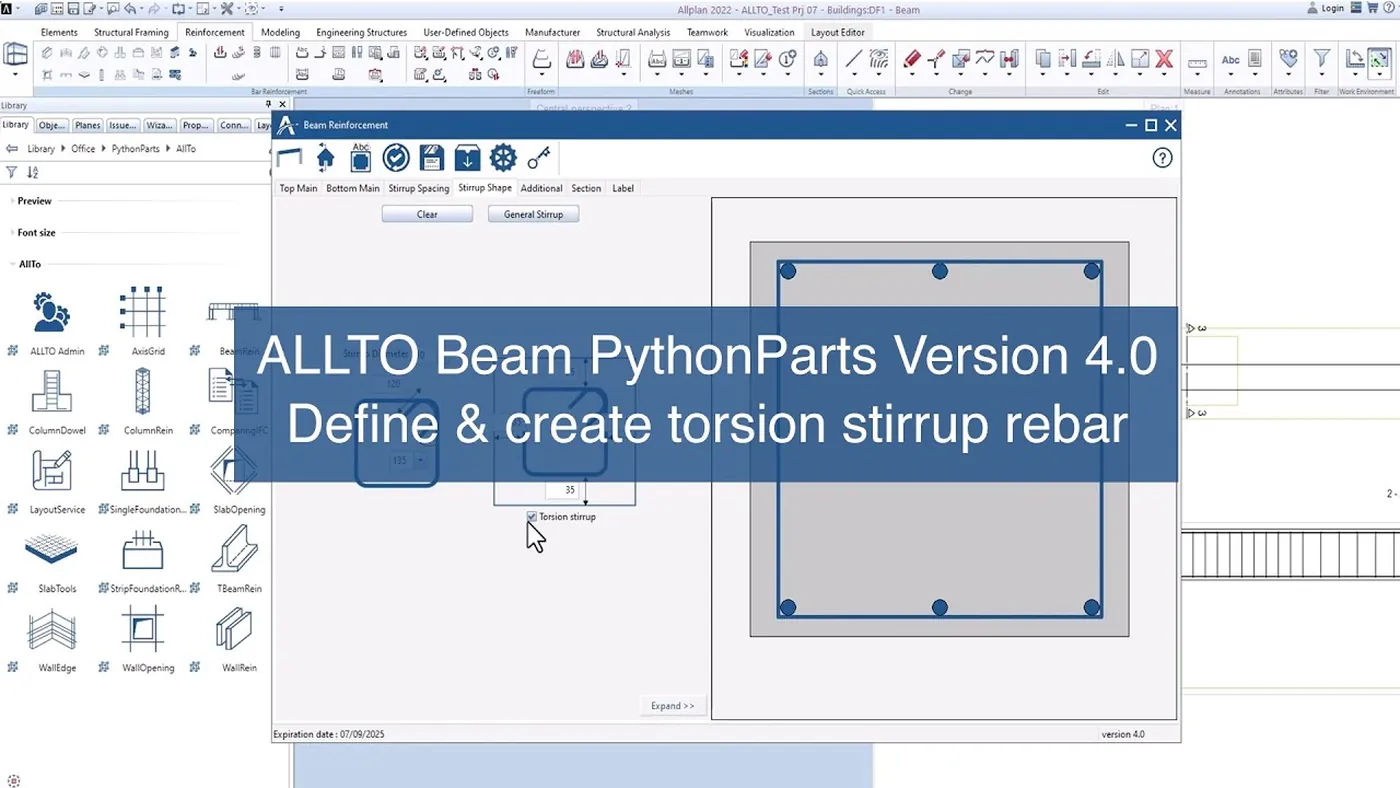Switch to the Layout Editor ribbon tab
The image size is (1400, 788).
pos(839,32)
